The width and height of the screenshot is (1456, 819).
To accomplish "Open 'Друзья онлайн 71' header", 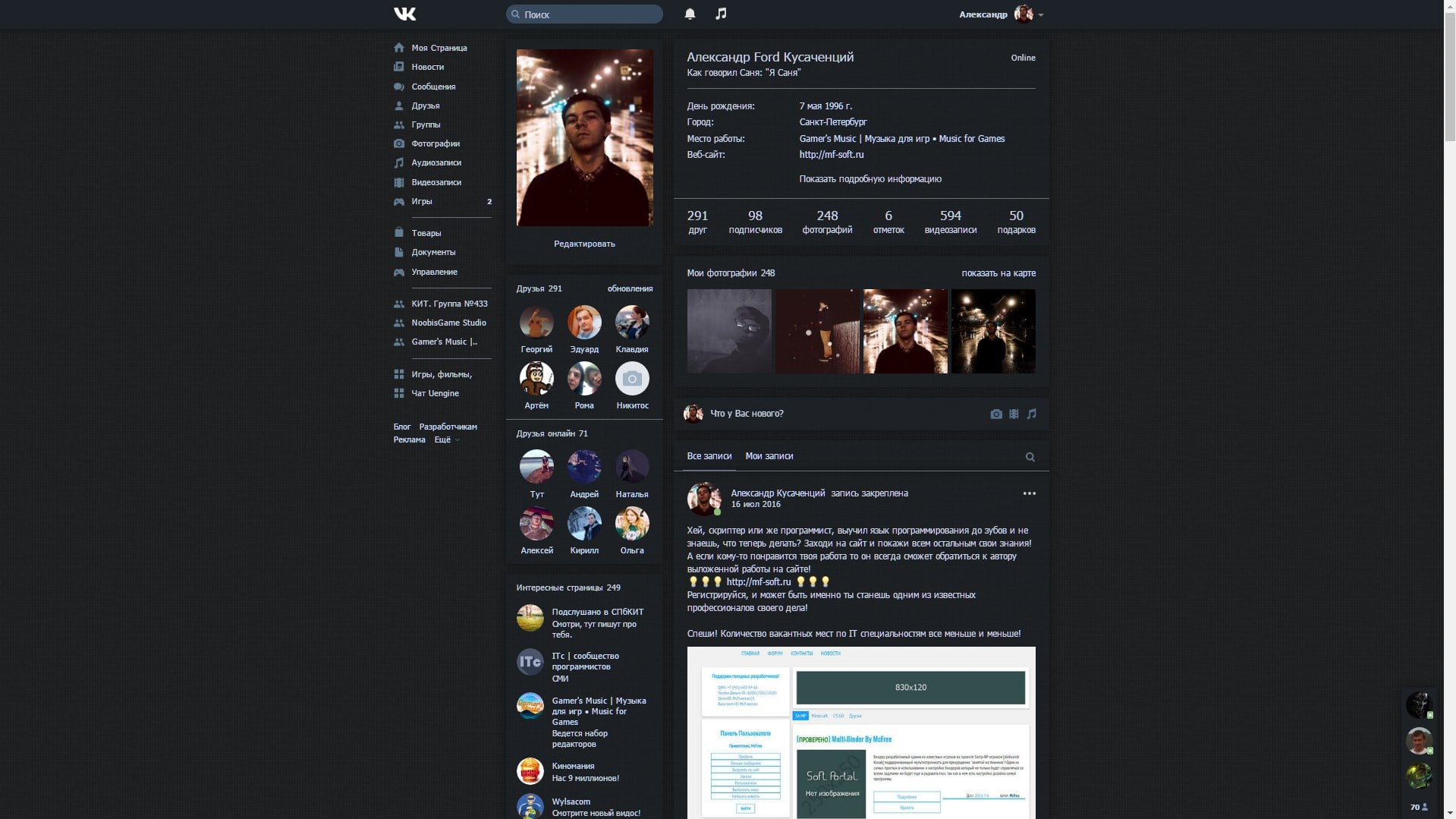I will 552,433.
